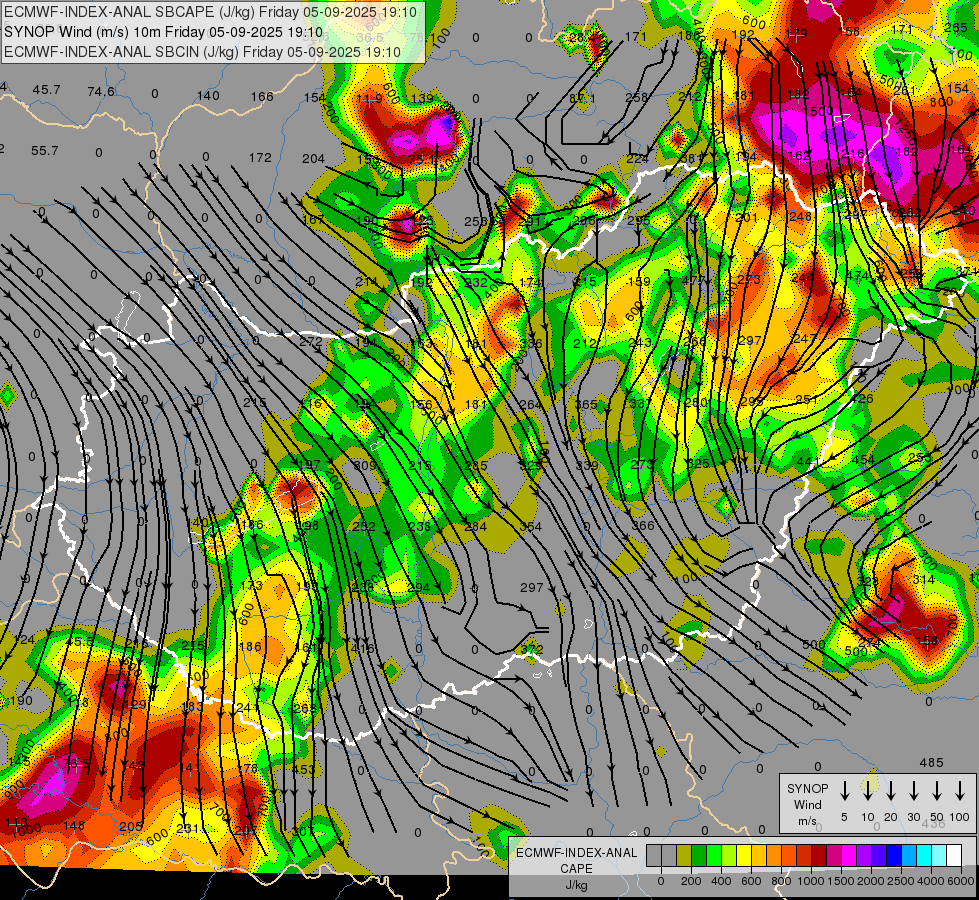Click the '328' value on the map
The height and width of the screenshot is (900, 979).
tap(867, 581)
